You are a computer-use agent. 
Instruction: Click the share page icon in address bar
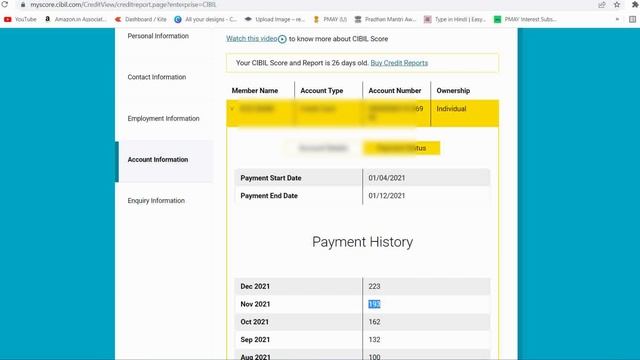tap(602, 4)
